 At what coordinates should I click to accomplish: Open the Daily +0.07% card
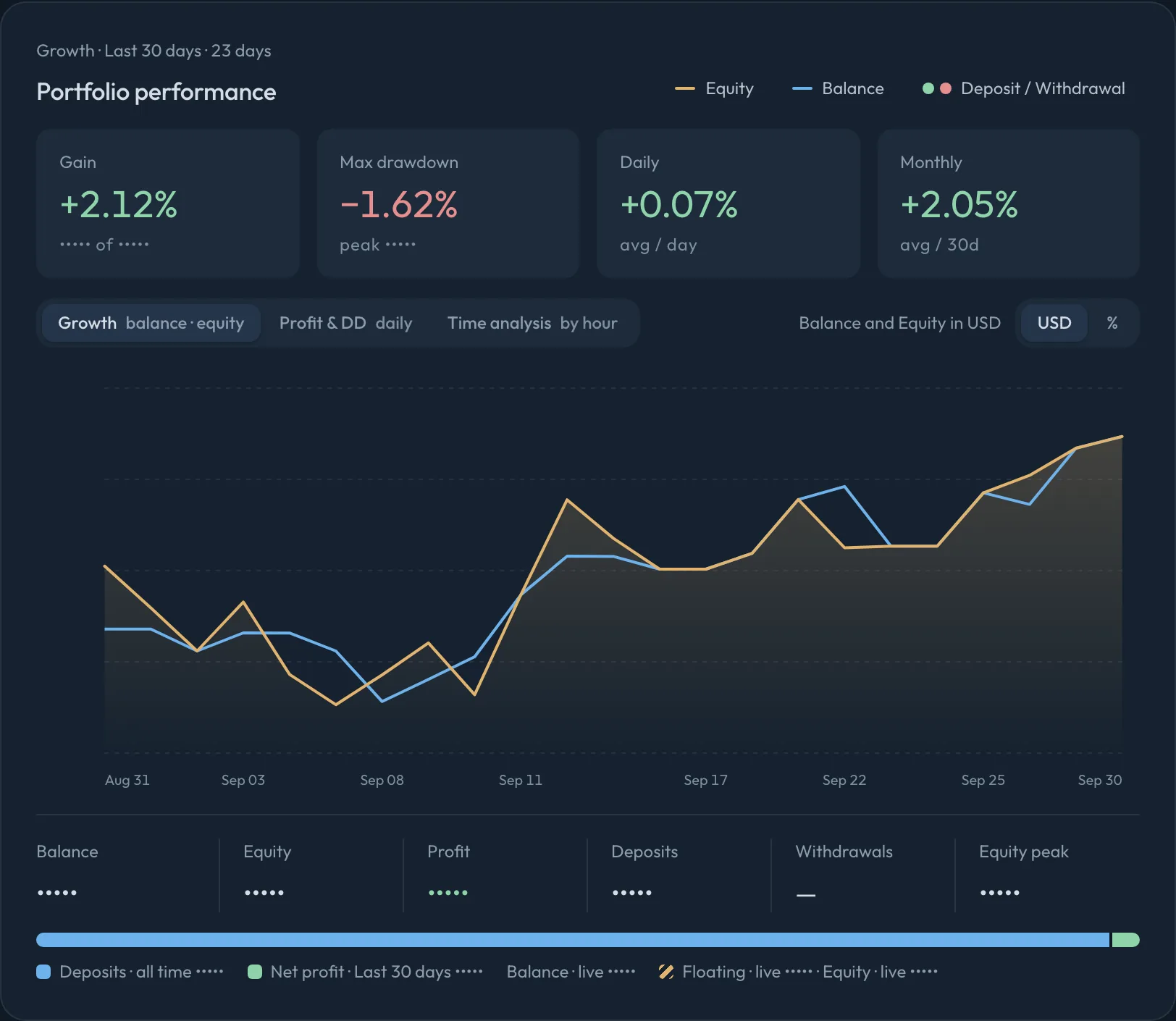click(728, 203)
